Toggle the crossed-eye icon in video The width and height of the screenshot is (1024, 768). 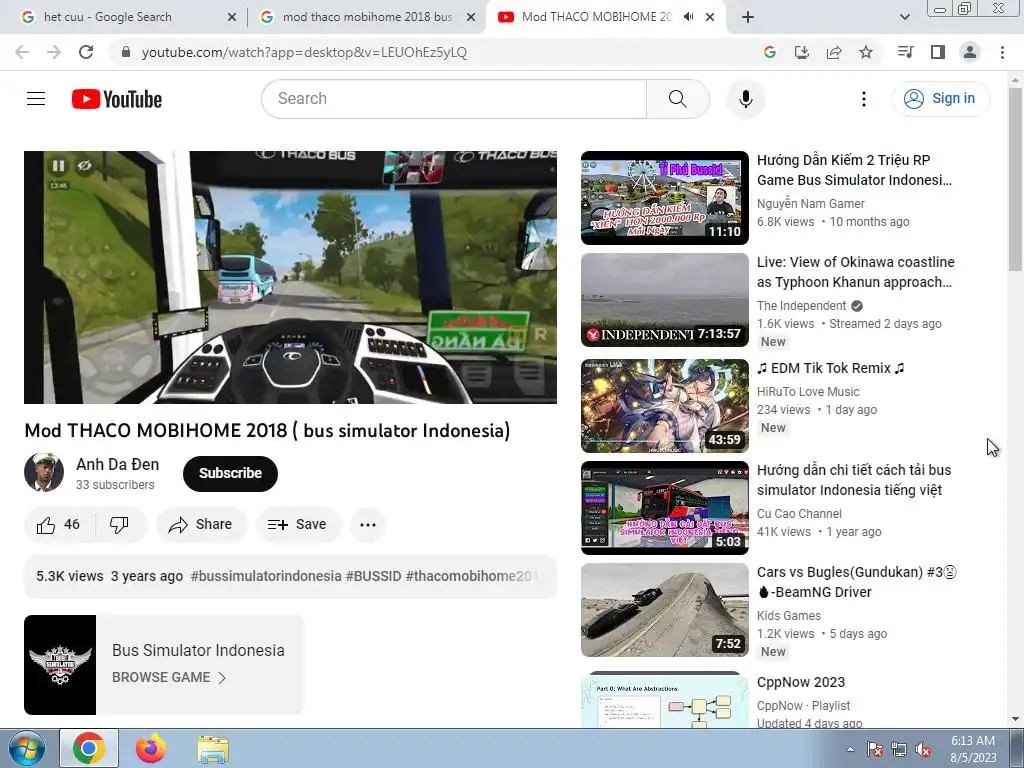pyautogui.click(x=84, y=166)
